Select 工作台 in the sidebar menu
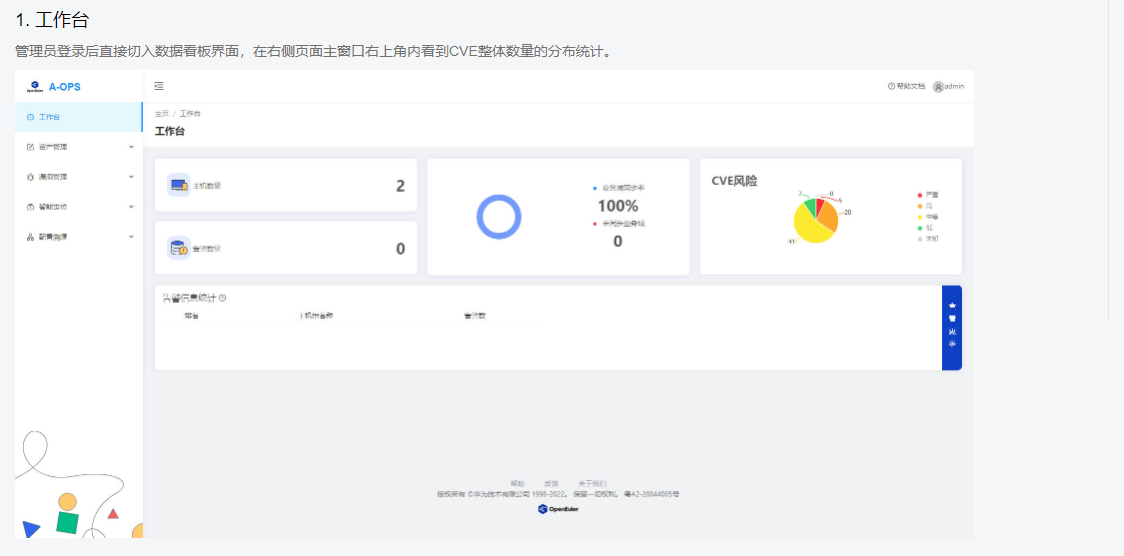Screen dimensions: 1124x556 (x=49, y=117)
